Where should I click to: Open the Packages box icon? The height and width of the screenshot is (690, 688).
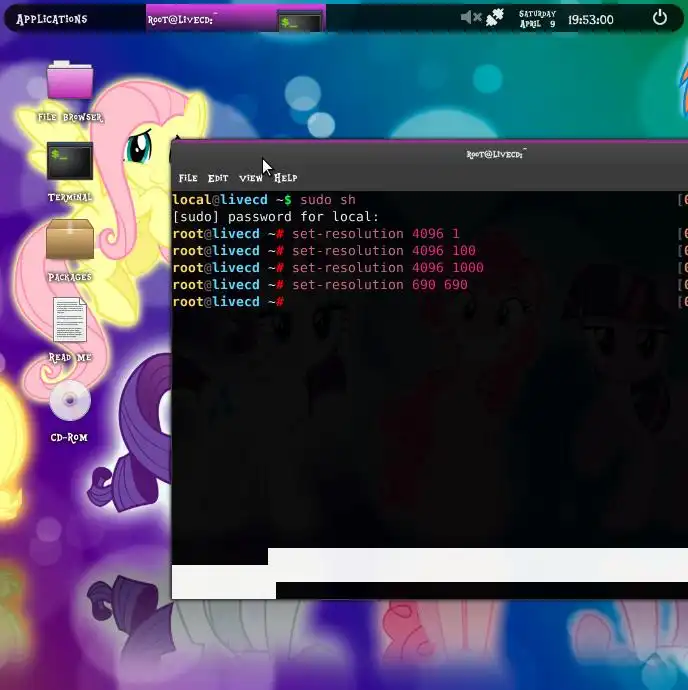click(x=70, y=239)
